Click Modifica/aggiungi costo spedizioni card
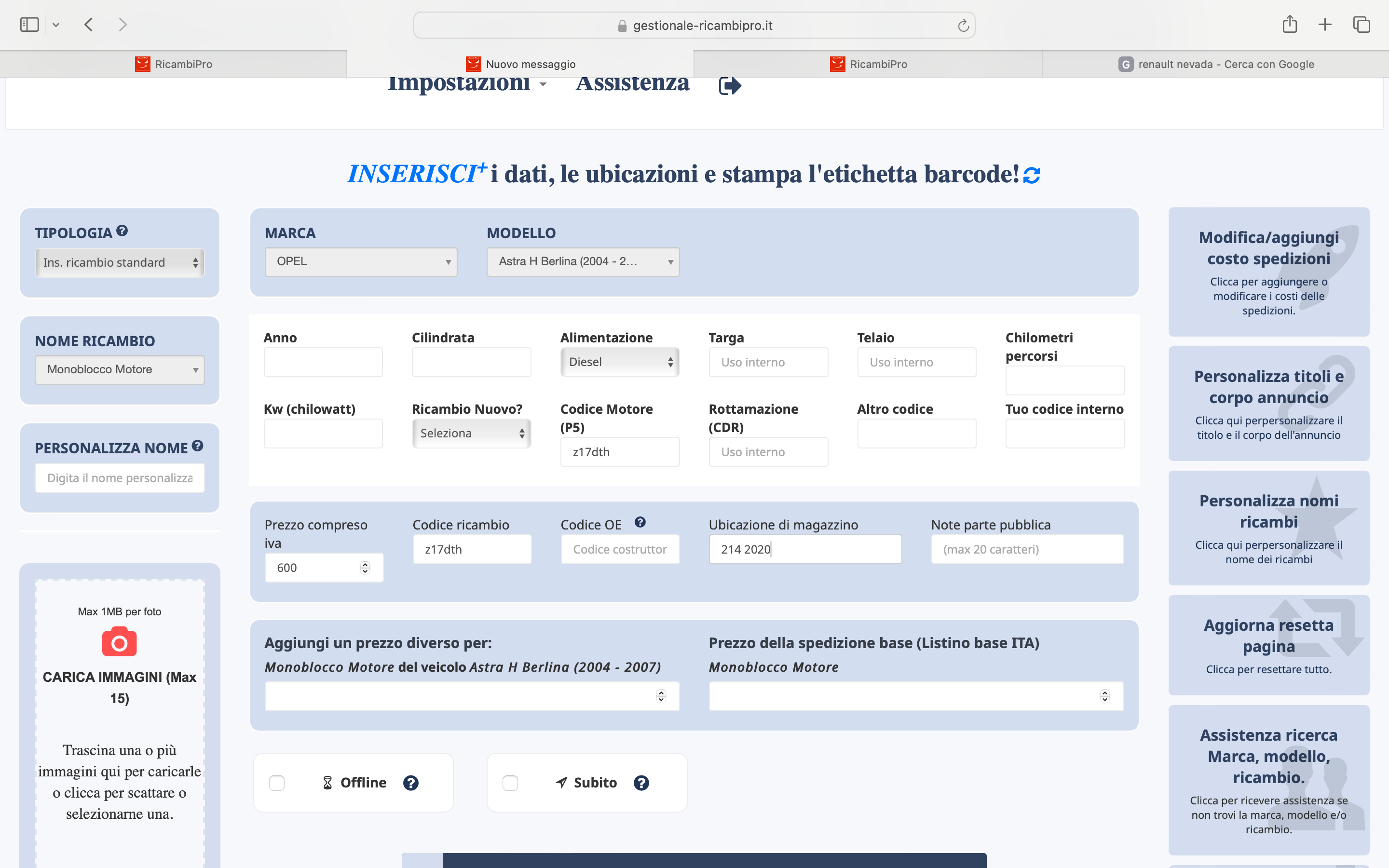1389x868 pixels. click(x=1268, y=272)
